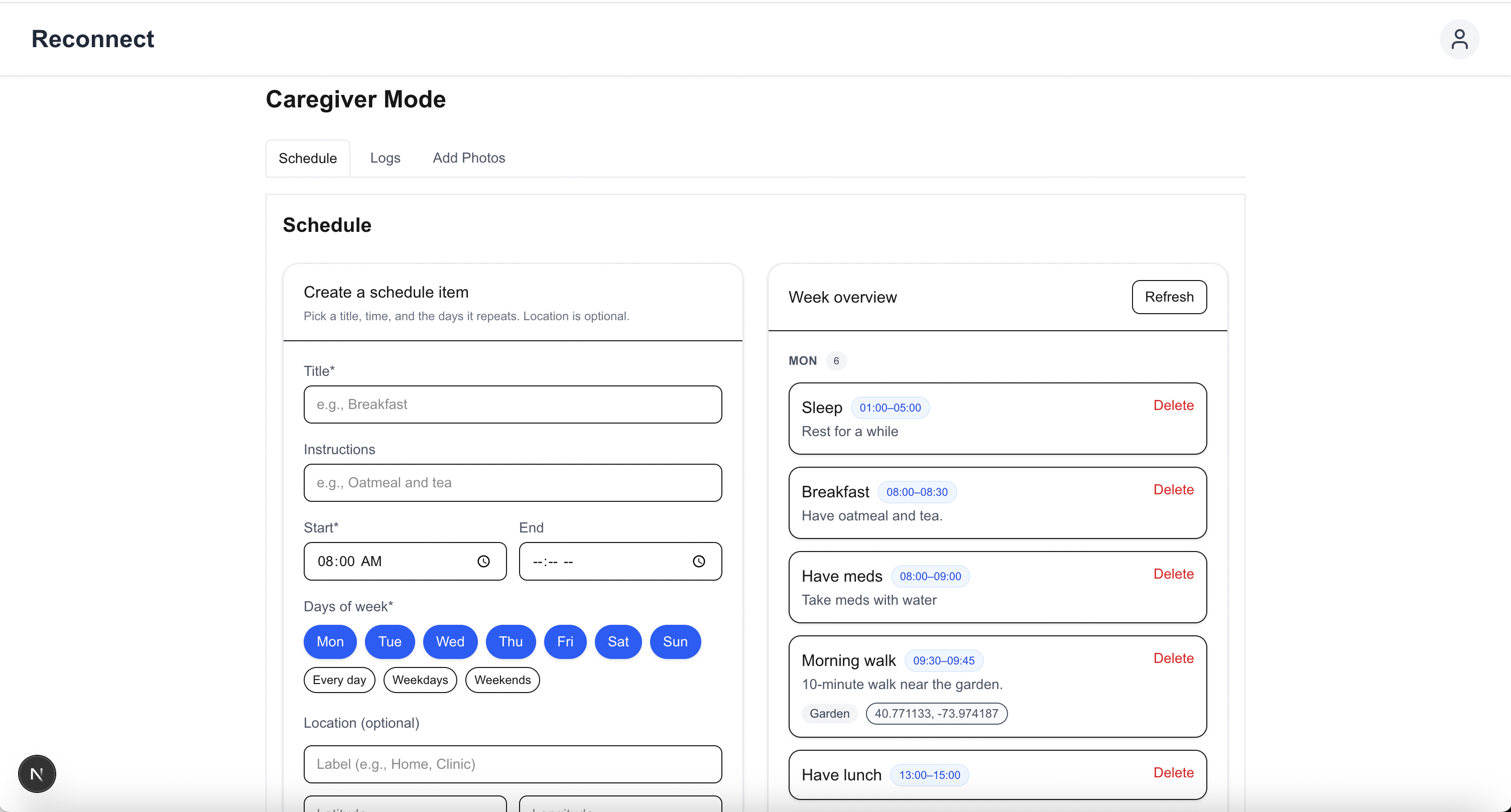Click the Title input field
Viewport: 1511px width, 812px height.
point(512,404)
